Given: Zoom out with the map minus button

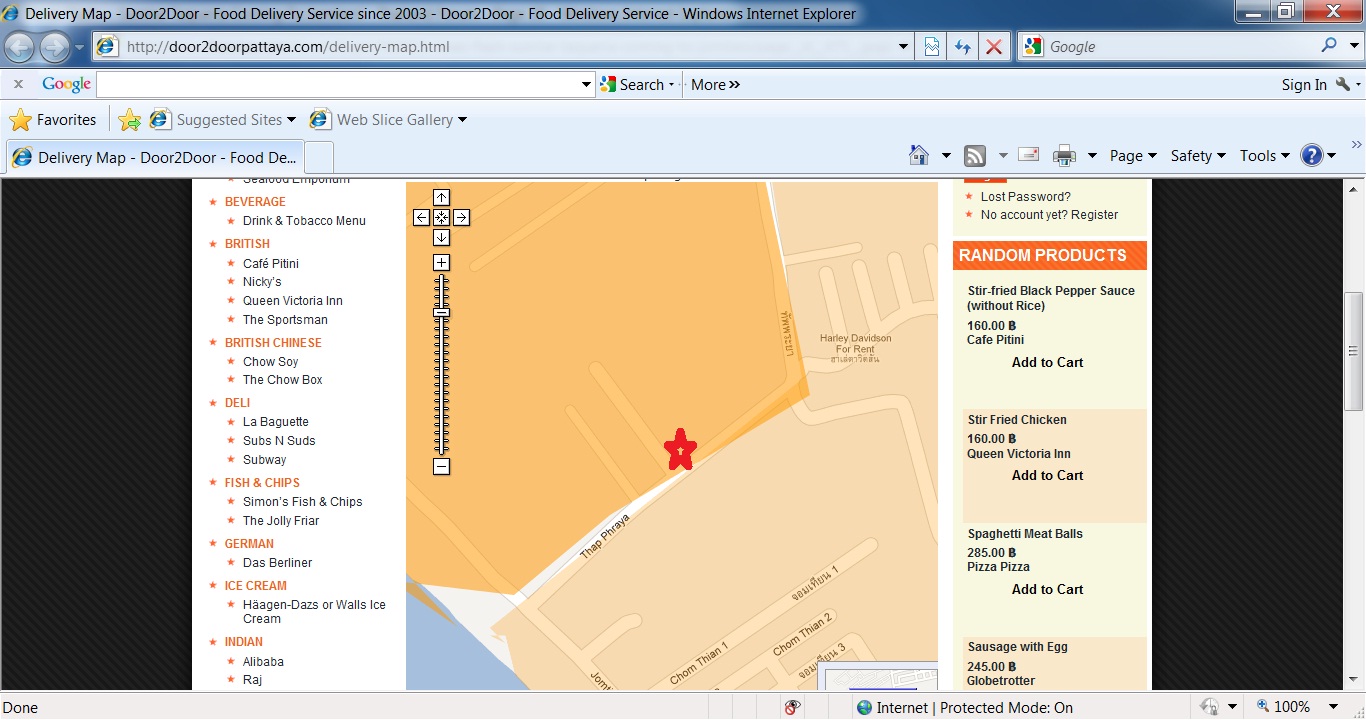Looking at the screenshot, I should click(441, 466).
